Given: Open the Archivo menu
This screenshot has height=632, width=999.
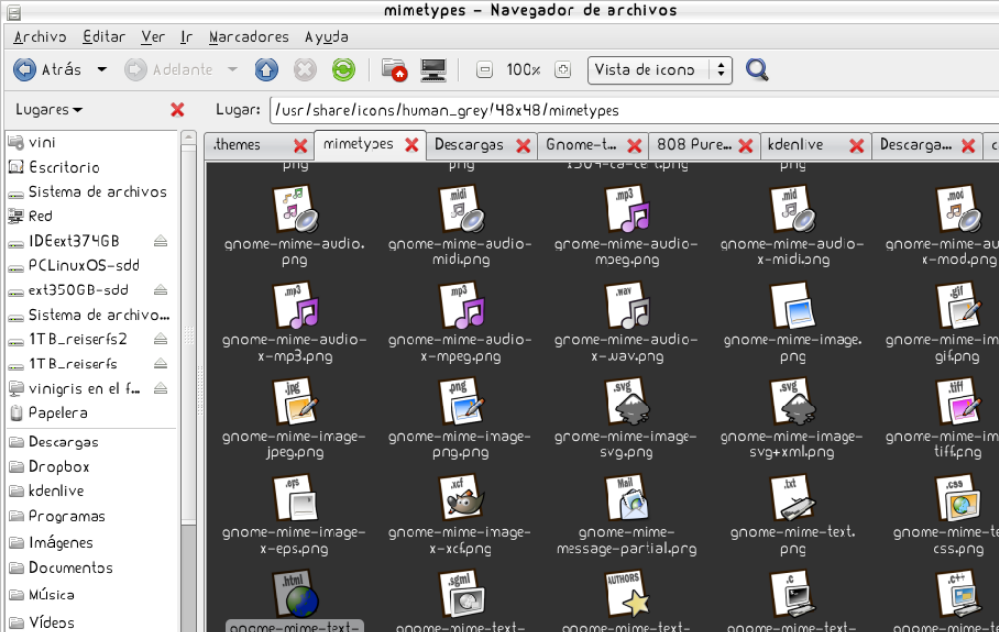Looking at the screenshot, I should (x=40, y=37).
